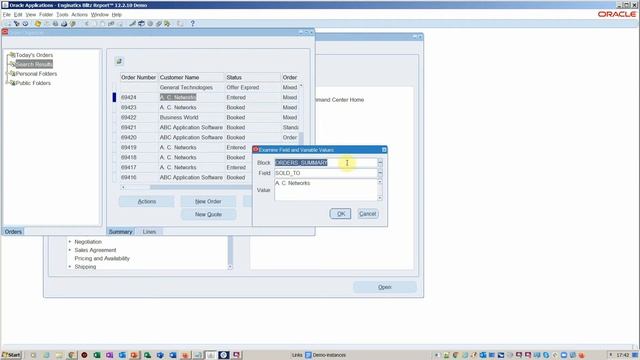Select Personal Folders tree node

click(36, 74)
